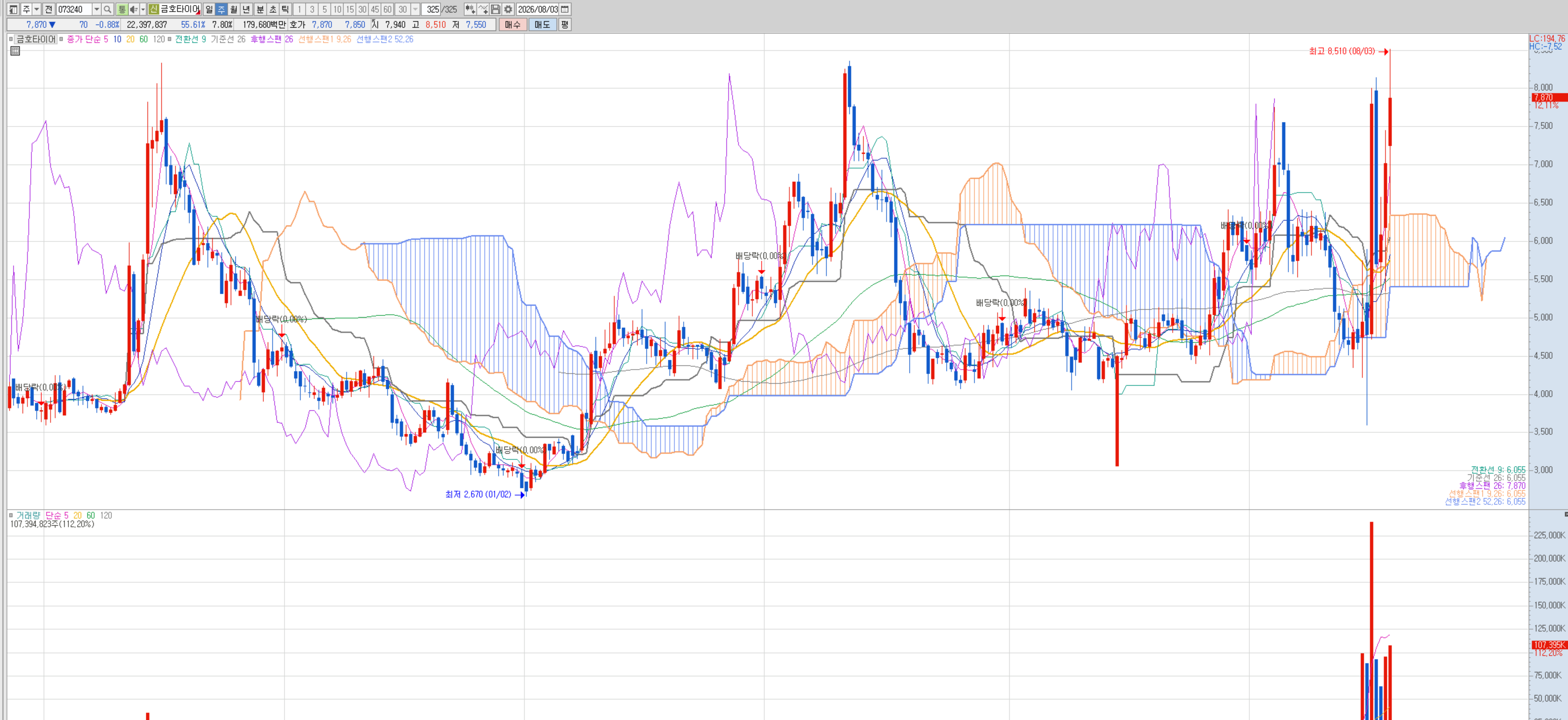Click the orange 20 moving average legend
This screenshot has height=720, width=1568.
[x=130, y=39]
